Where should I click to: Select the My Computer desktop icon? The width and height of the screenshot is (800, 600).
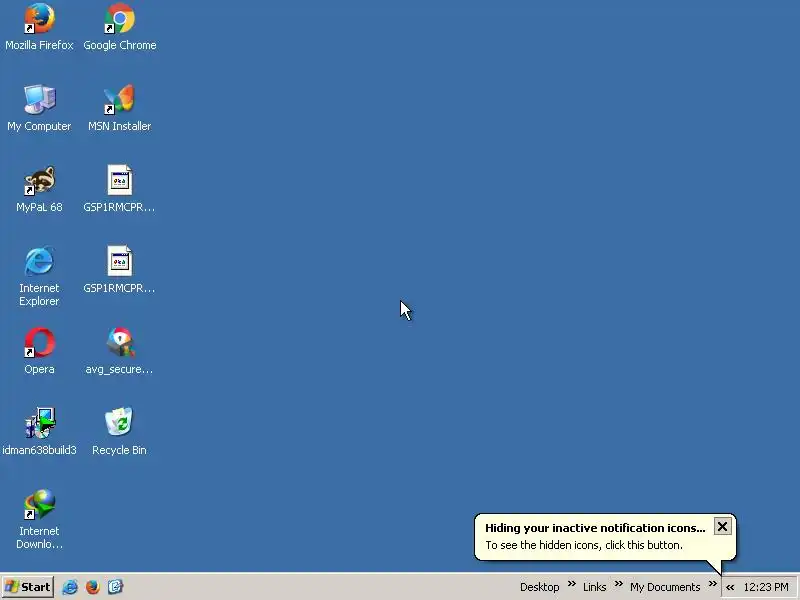coord(39,108)
